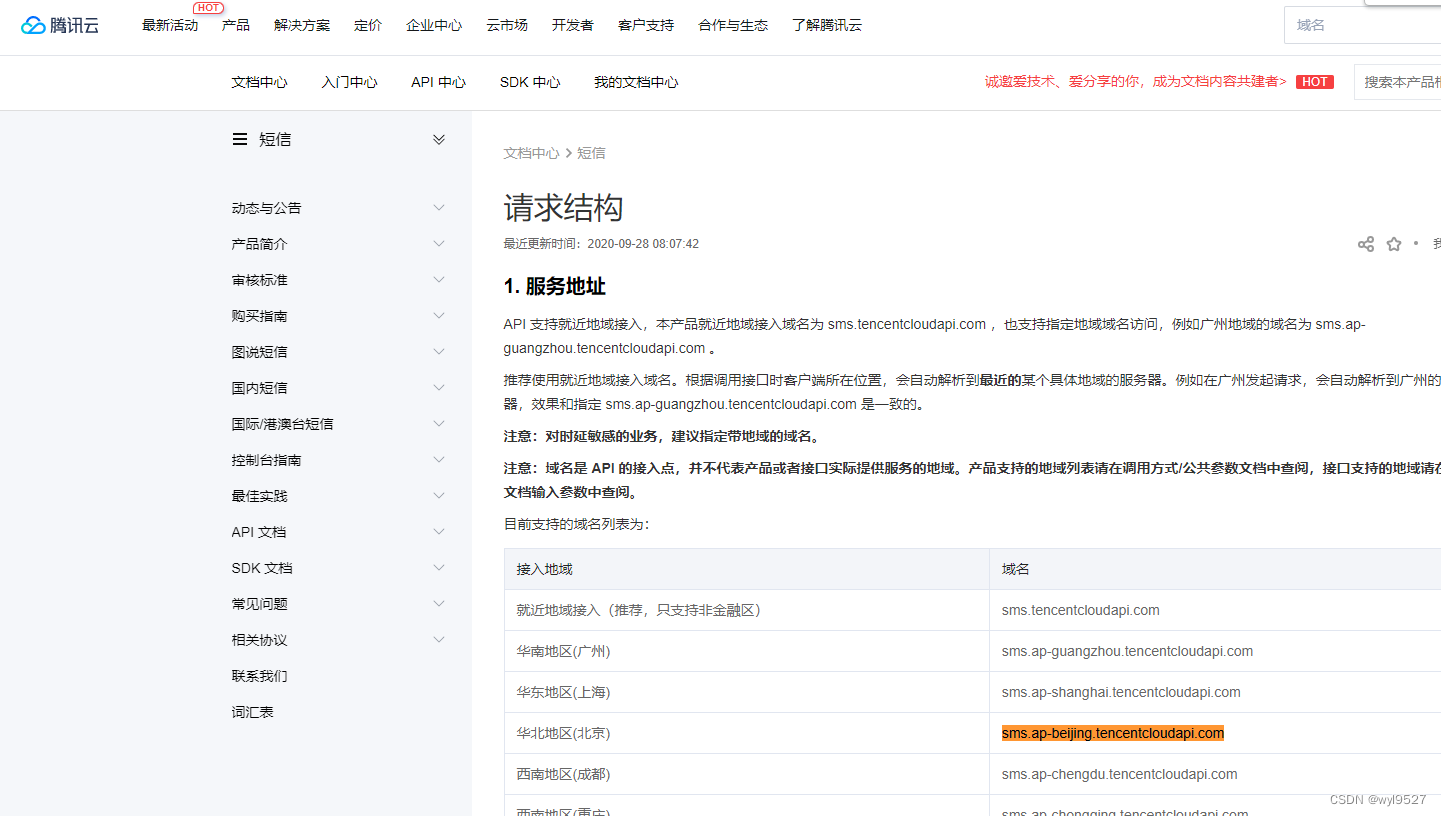Screen dimensions: 1441x816
Task: Expand the 产品简介 section
Action: pyautogui.click(x=439, y=244)
